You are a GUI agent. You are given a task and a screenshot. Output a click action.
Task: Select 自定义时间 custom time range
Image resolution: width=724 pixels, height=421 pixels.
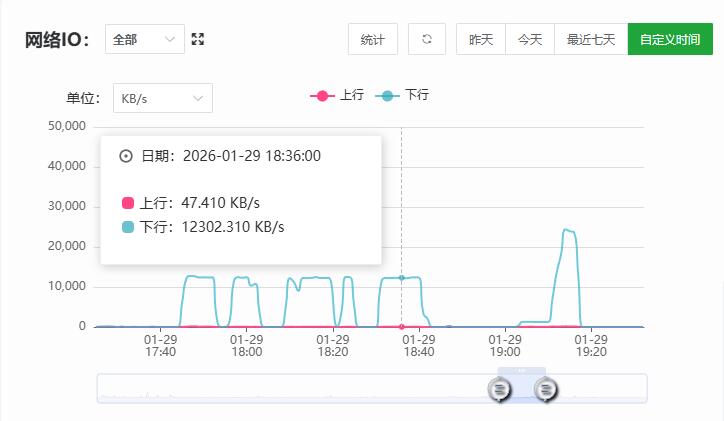coord(670,39)
